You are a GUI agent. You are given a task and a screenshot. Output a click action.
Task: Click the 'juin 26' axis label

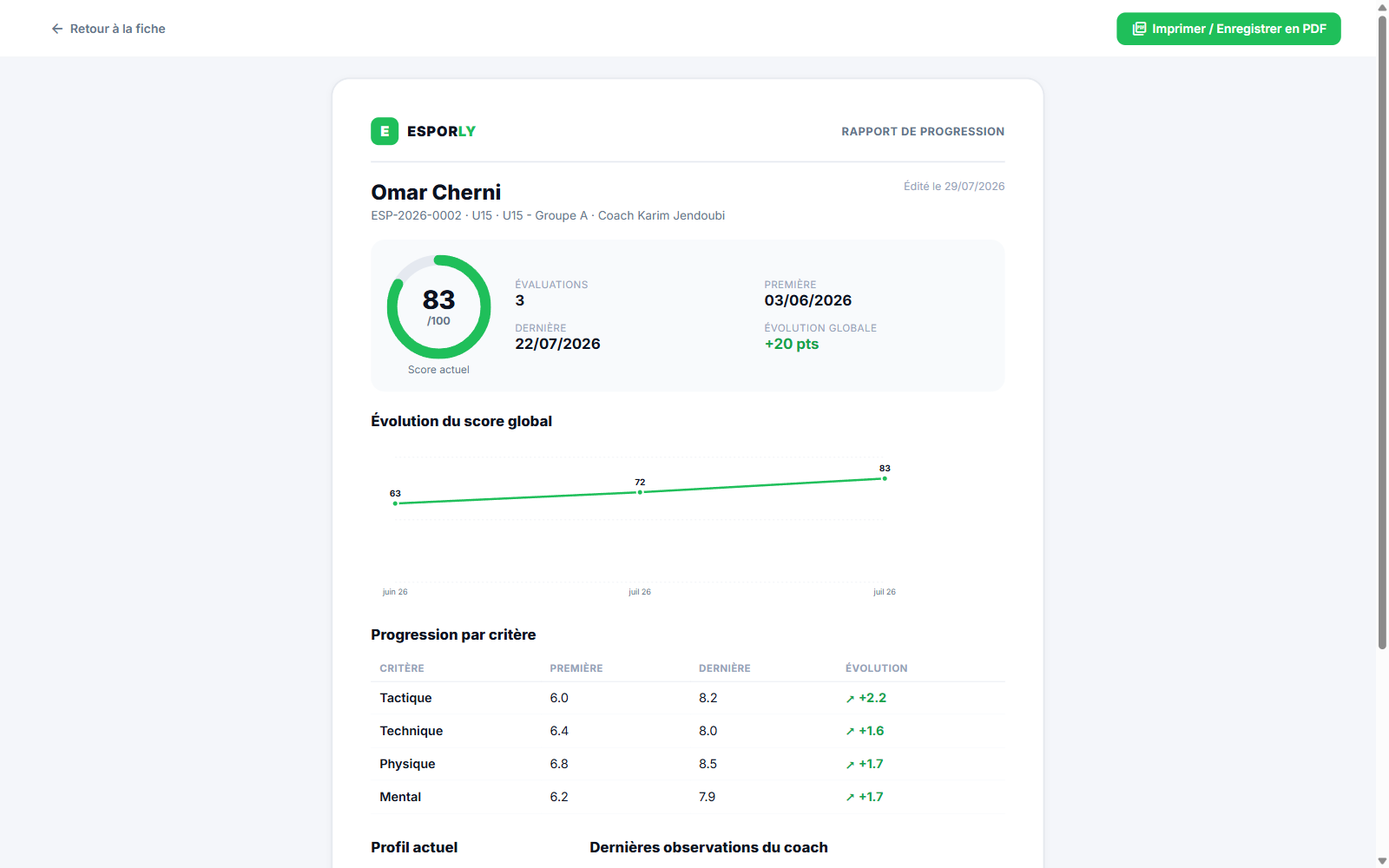pos(395,592)
